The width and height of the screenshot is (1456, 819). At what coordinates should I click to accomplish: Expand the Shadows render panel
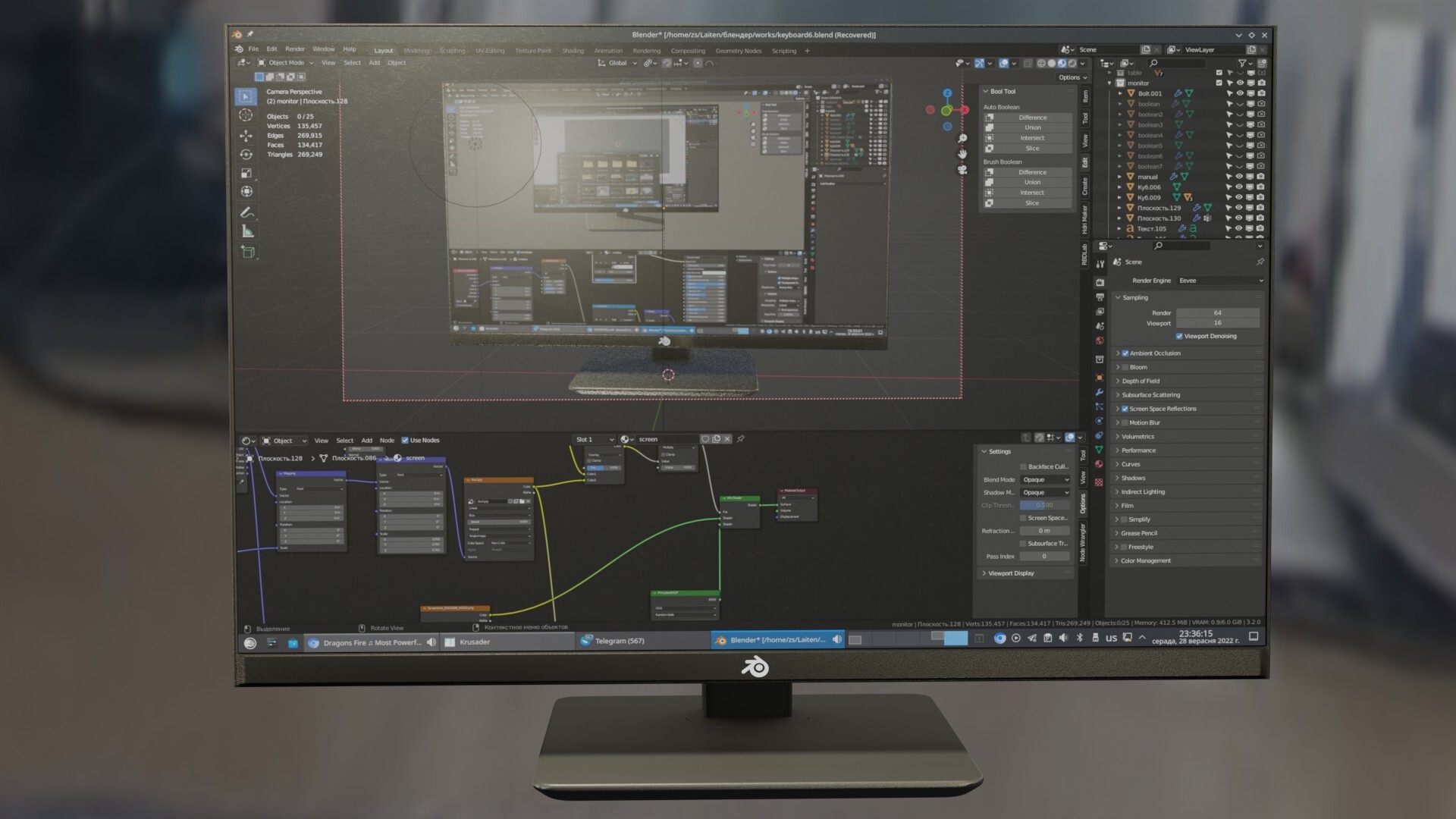1133,478
